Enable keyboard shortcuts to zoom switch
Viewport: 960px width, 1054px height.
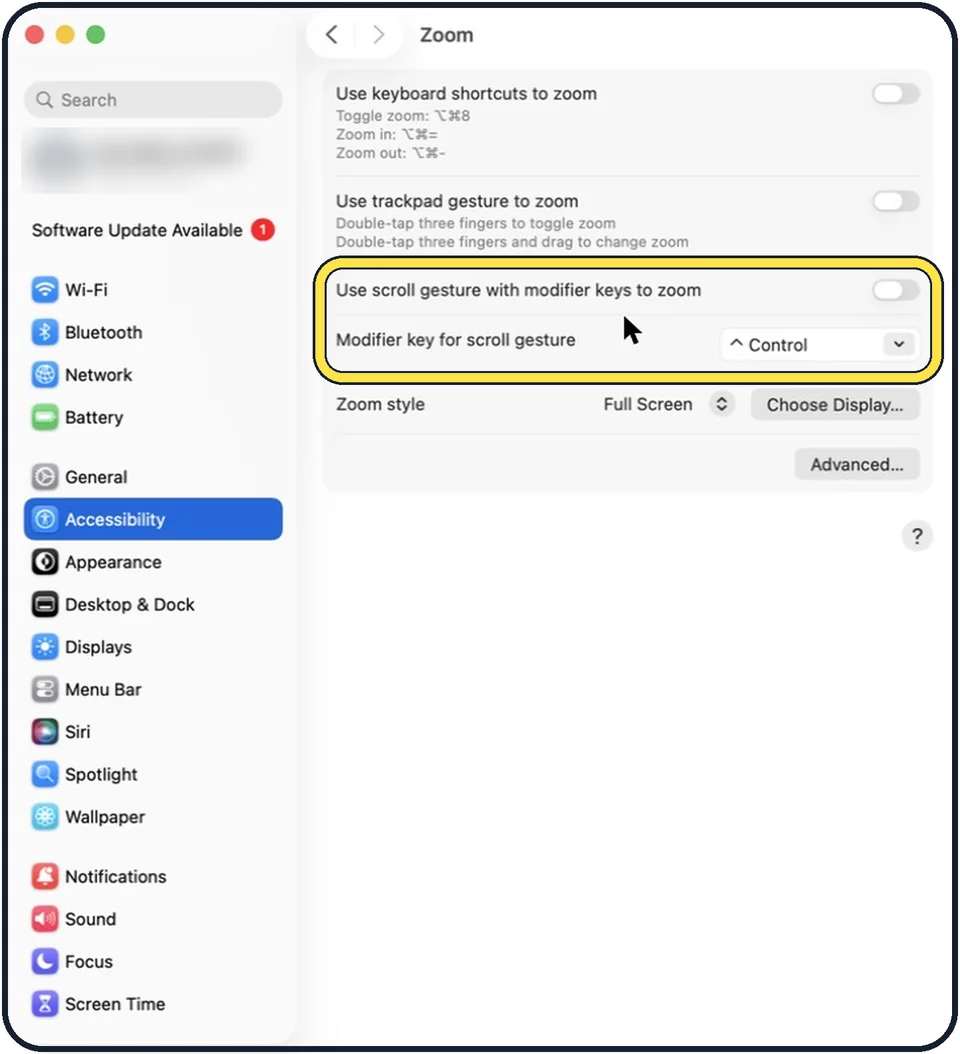[x=895, y=93]
